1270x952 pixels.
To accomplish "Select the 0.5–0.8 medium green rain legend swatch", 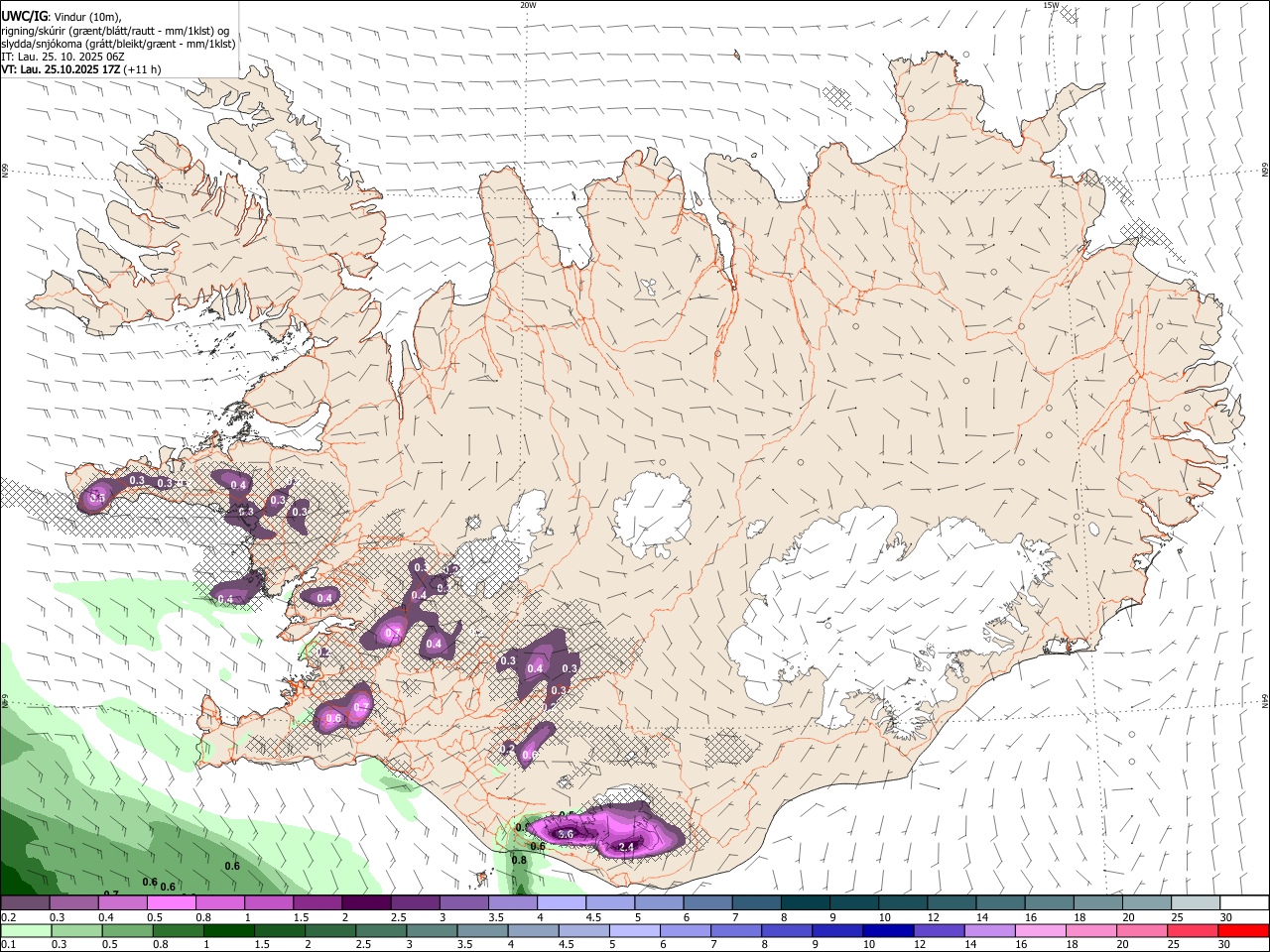I will tap(128, 931).
